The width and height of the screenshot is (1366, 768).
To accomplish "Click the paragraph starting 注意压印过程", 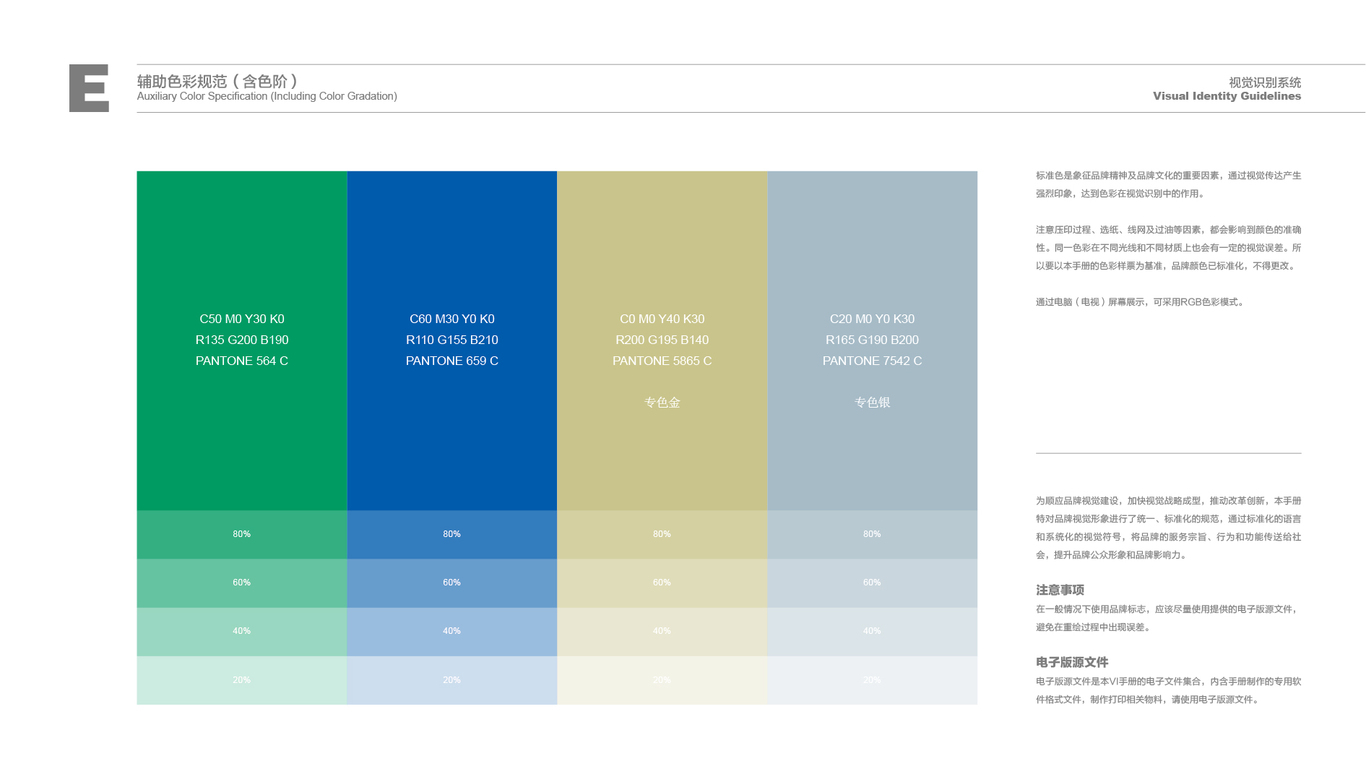I will point(1169,248).
